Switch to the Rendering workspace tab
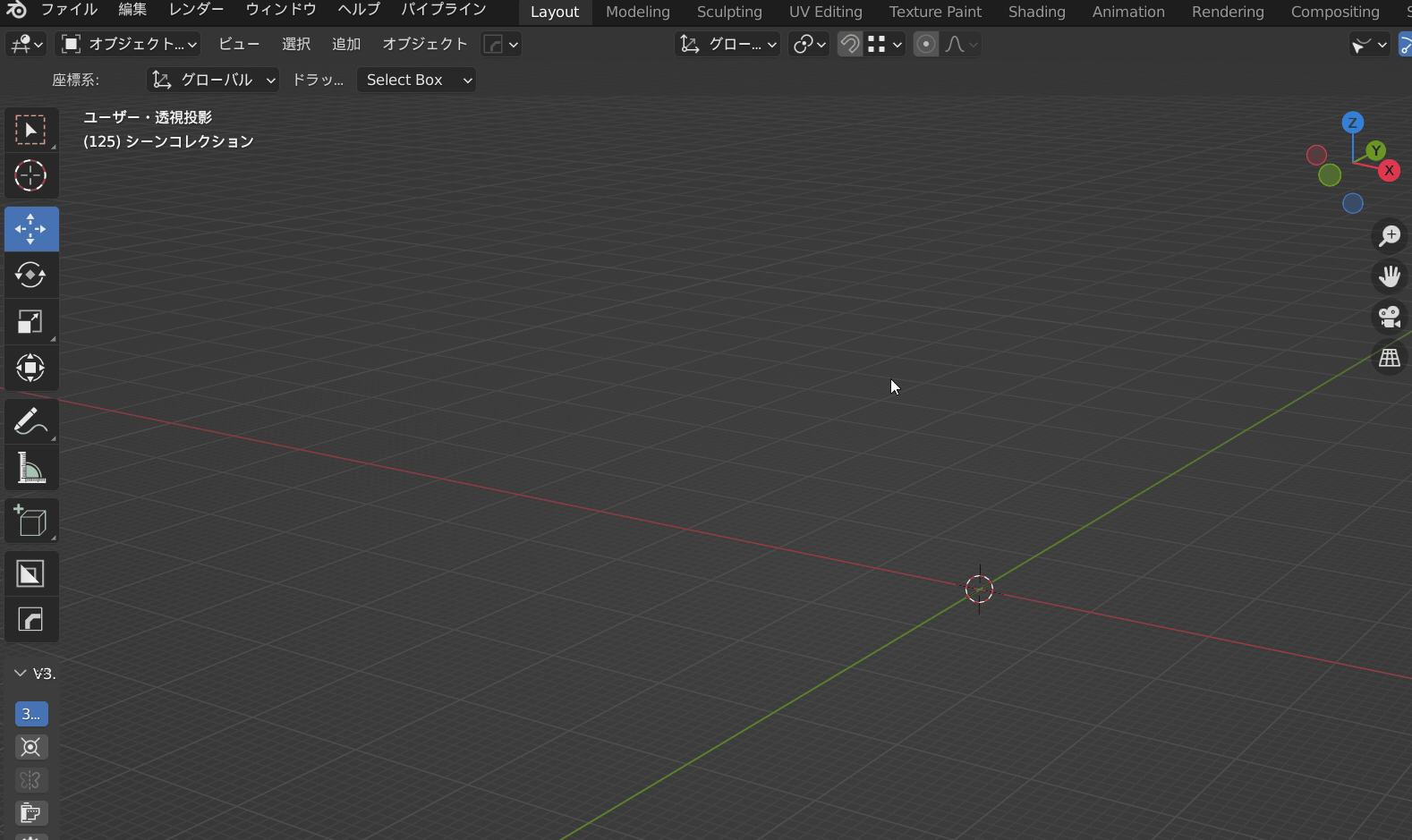 pos(1228,12)
